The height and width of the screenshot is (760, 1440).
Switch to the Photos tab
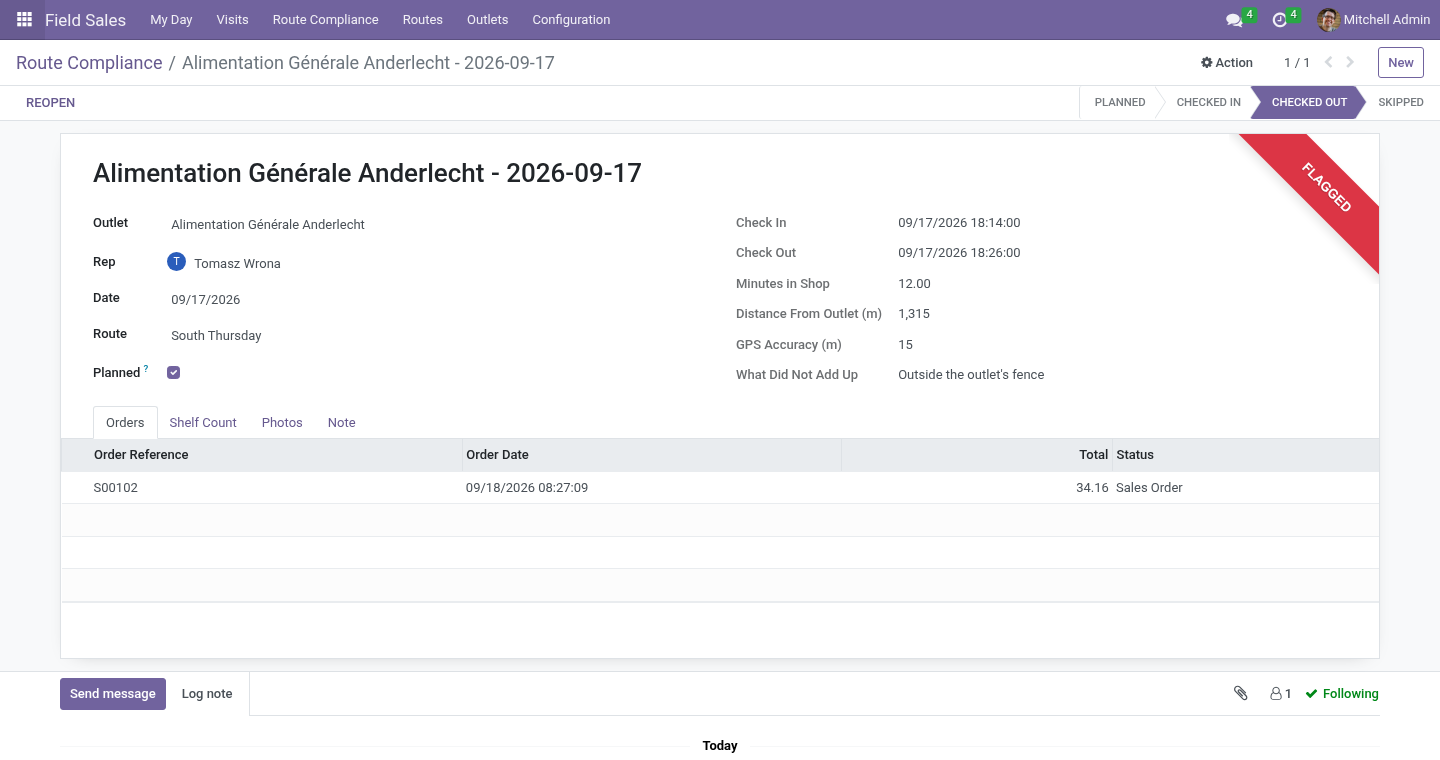(282, 423)
